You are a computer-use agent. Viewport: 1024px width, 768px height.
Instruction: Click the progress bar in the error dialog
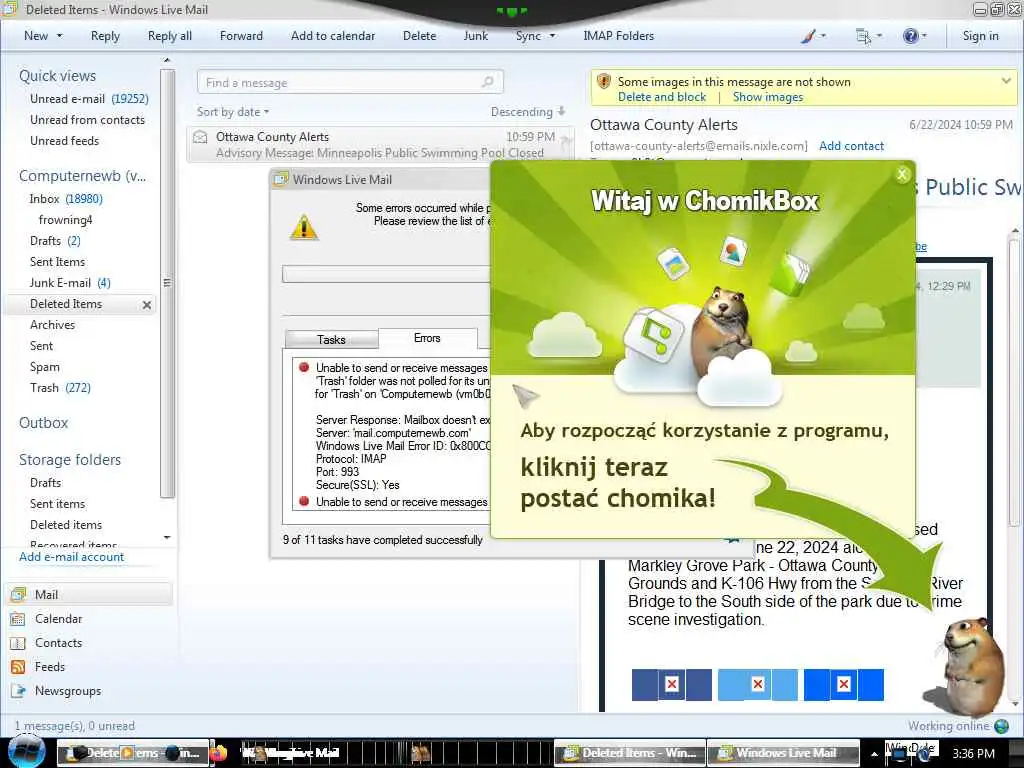pyautogui.click(x=386, y=274)
